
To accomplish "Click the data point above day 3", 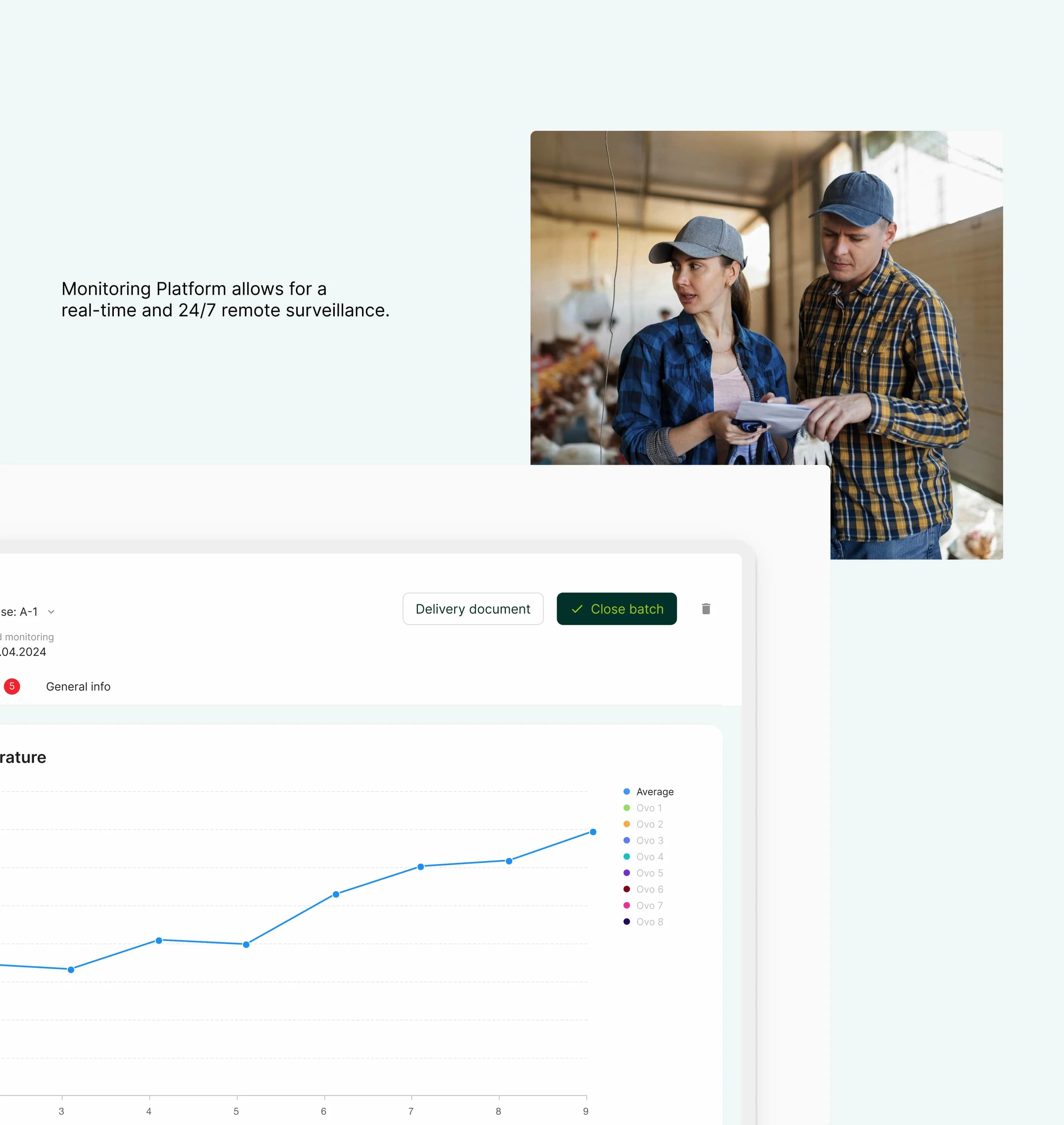I will (x=71, y=969).
